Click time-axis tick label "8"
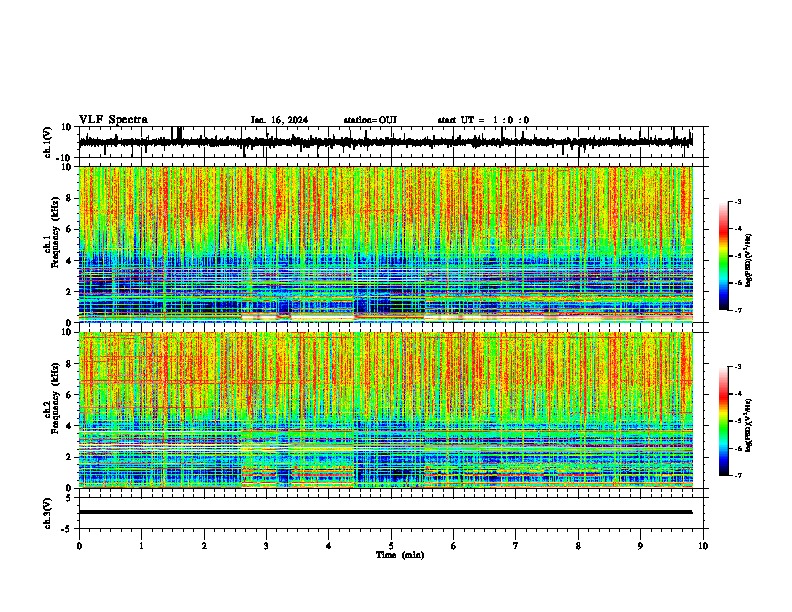The width and height of the screenshot is (792, 612). [x=578, y=546]
